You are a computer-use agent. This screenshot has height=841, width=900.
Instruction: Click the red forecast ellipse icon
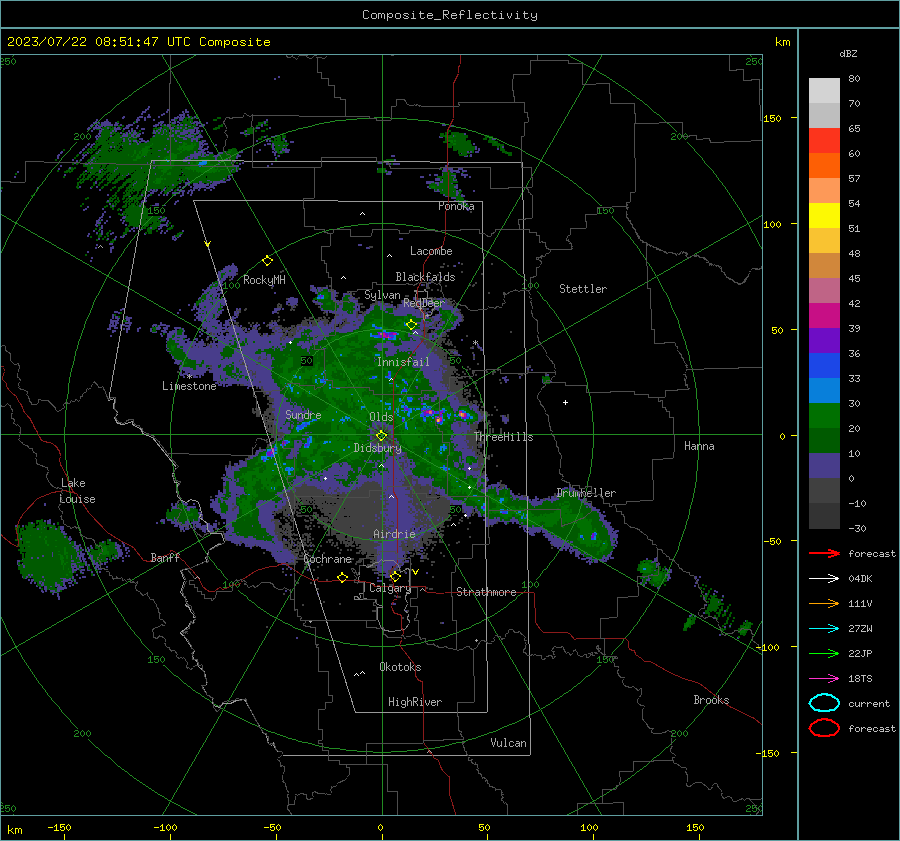[x=824, y=728]
